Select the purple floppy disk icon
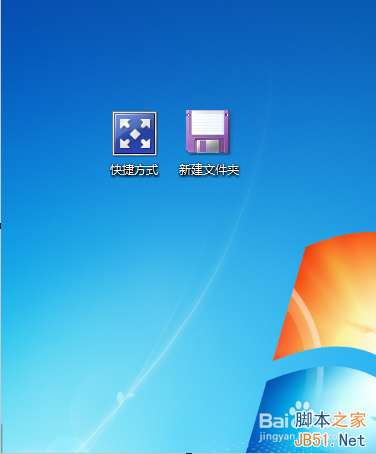This screenshot has height=454, width=376. [x=208, y=132]
